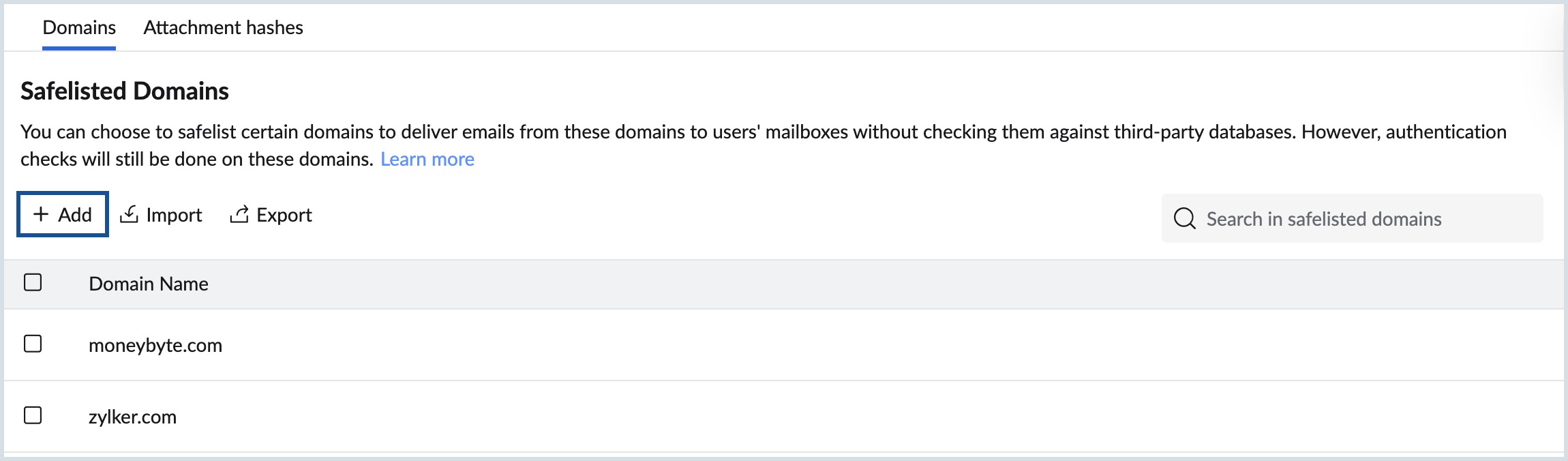Switch to the Attachment hashes tab

tap(222, 27)
